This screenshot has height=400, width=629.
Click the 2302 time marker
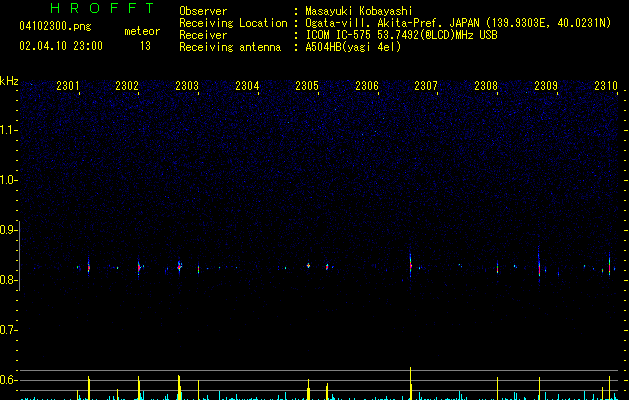coord(127,86)
